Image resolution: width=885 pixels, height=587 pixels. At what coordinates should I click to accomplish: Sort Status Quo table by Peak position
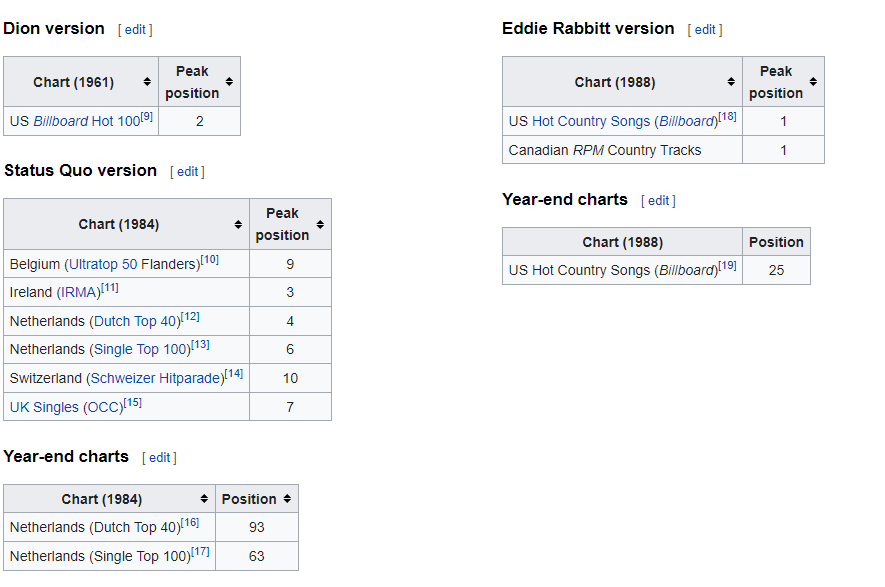coord(320,224)
